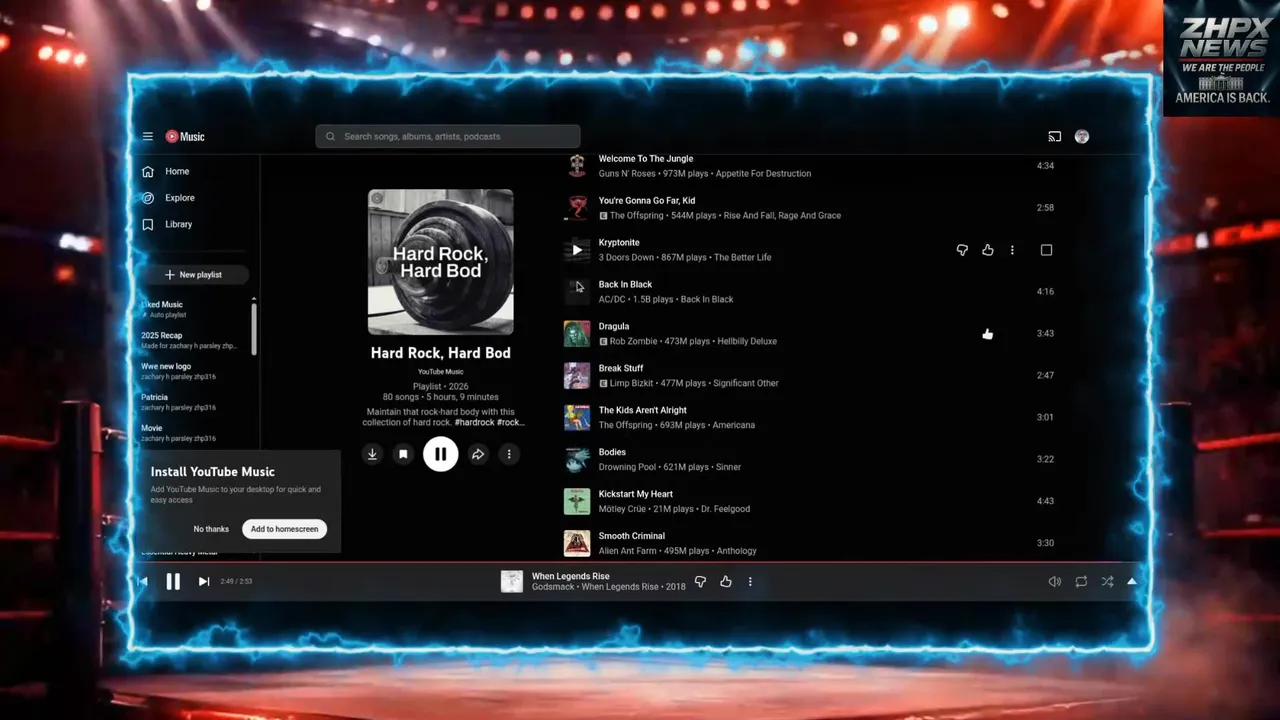
Task: Skip to the next track
Action: (x=204, y=581)
